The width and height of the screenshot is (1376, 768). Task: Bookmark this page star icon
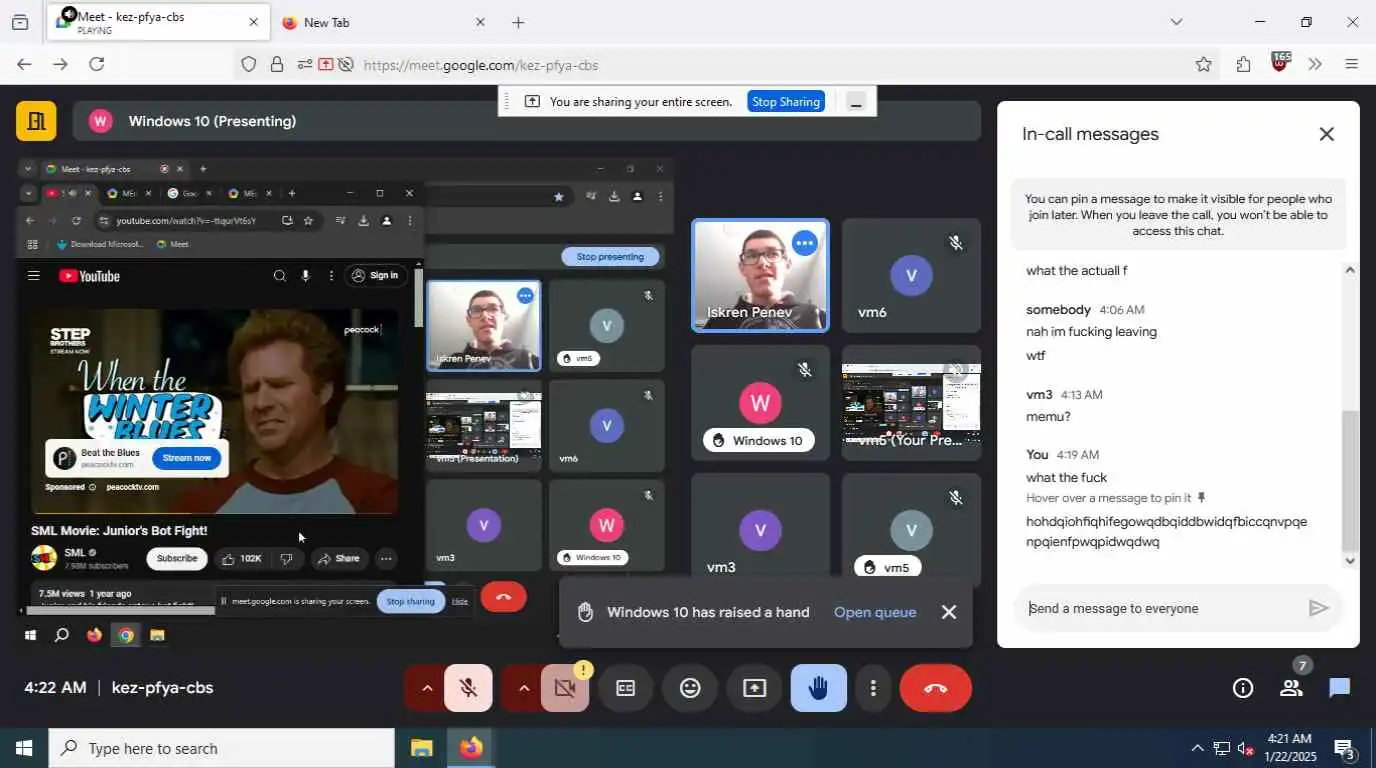[1204, 64]
